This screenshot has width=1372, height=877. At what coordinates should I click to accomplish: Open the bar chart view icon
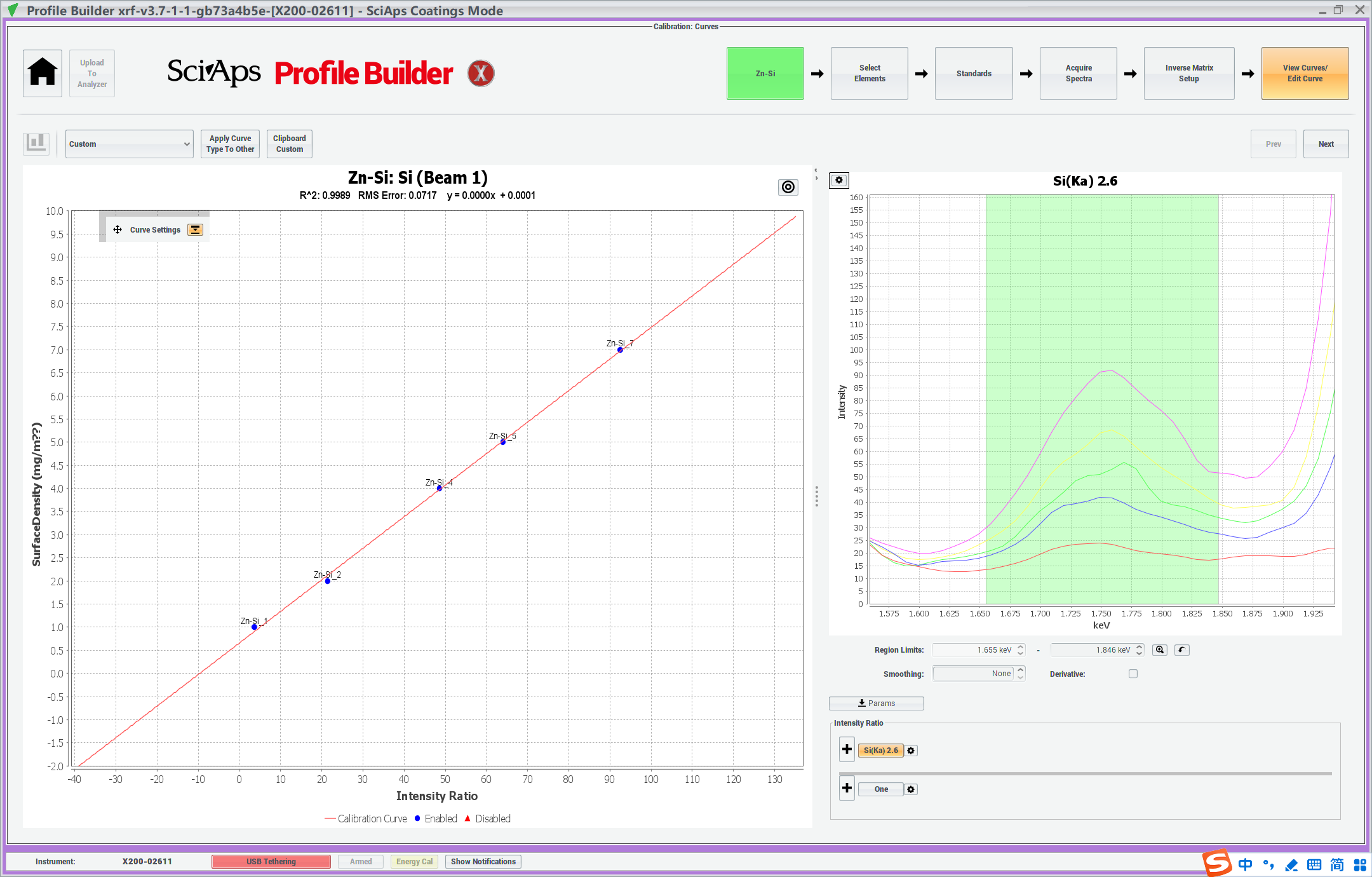click(36, 143)
